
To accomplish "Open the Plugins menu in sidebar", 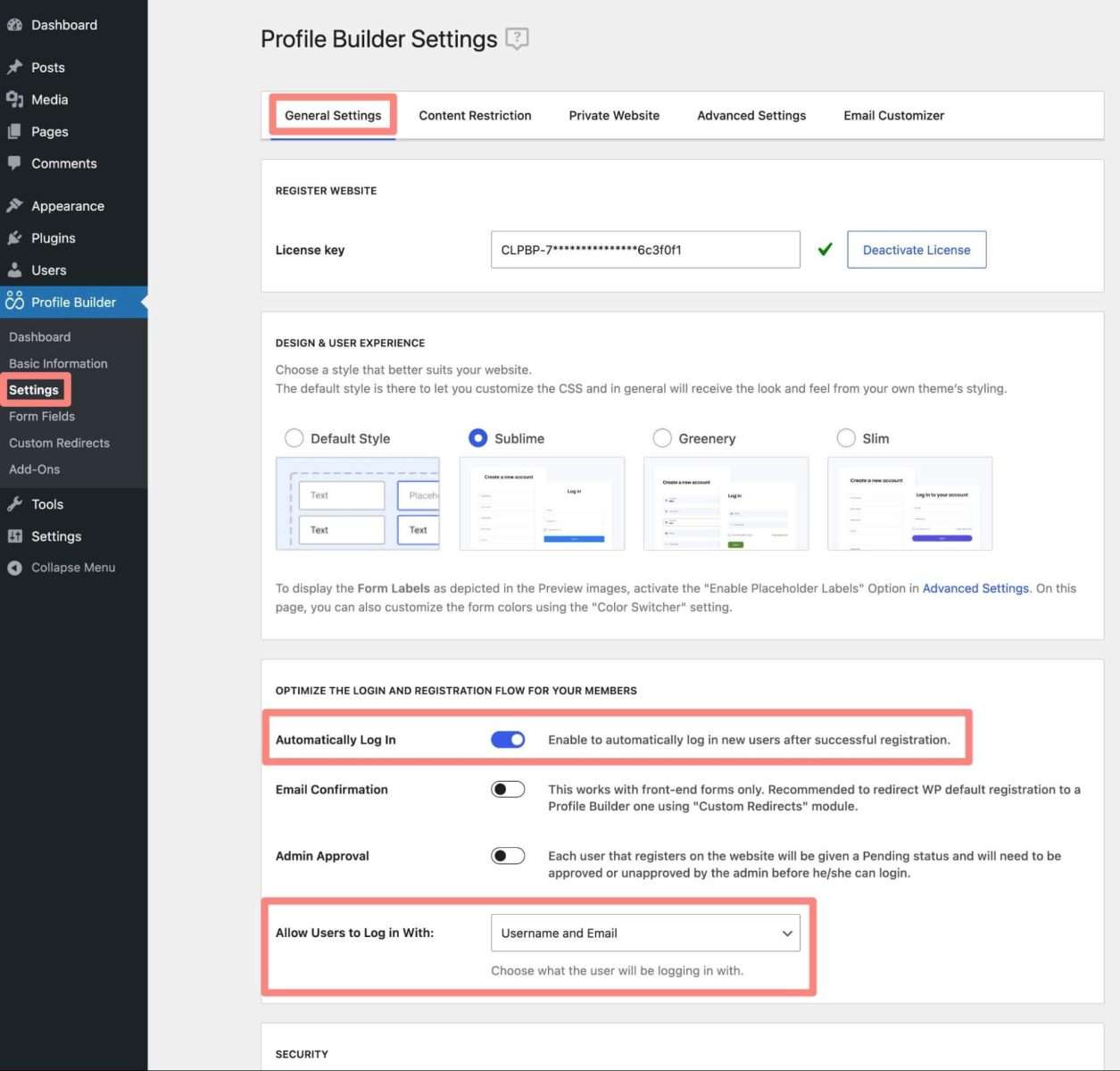I will 54,237.
